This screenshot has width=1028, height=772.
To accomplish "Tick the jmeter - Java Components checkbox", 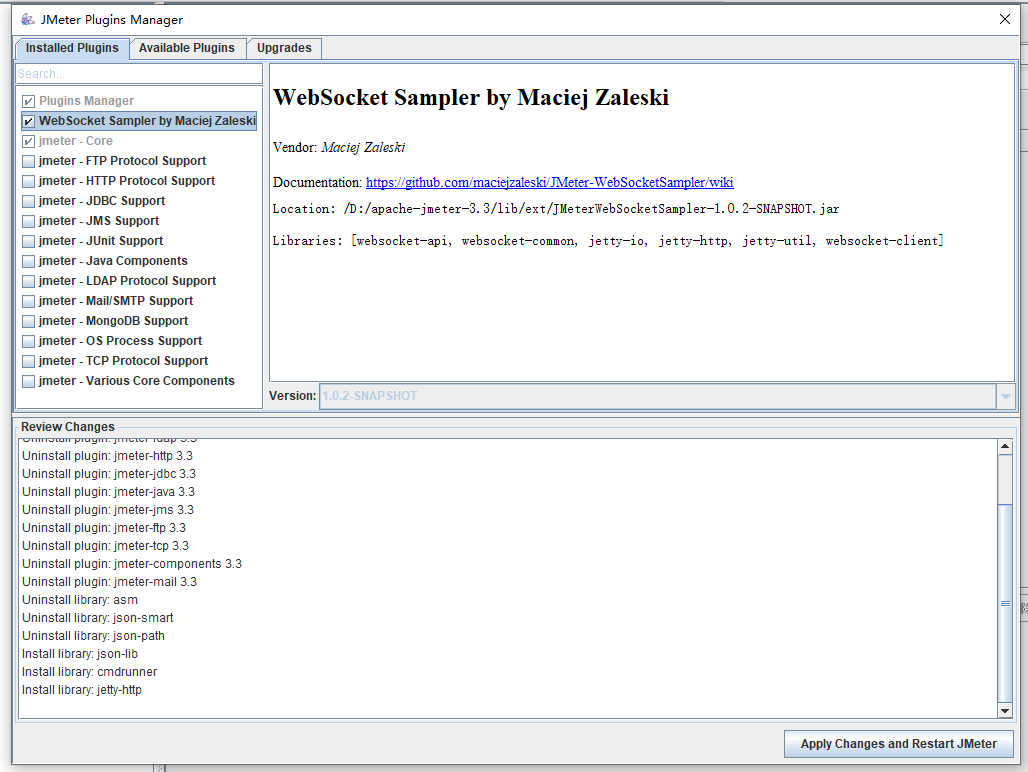I will coord(28,261).
